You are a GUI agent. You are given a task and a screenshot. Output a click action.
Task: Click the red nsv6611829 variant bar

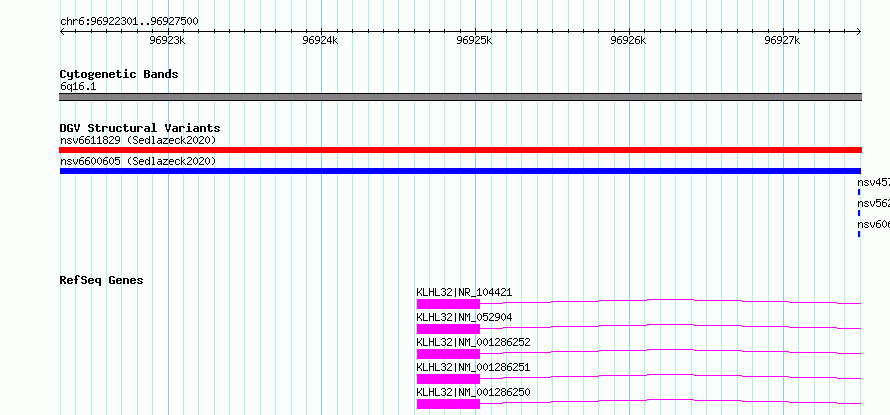pyautogui.click(x=460, y=150)
